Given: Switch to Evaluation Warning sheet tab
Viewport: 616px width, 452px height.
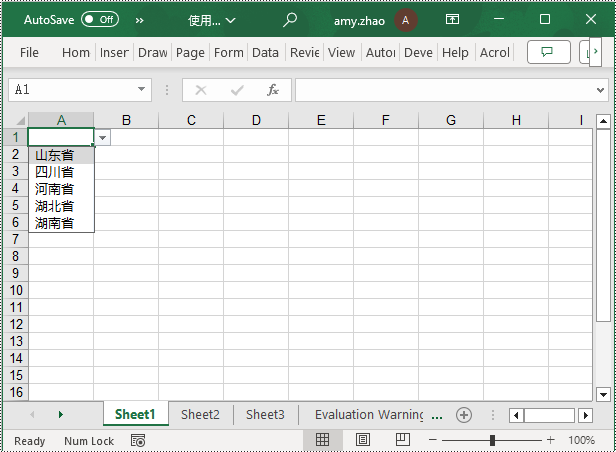Looking at the screenshot, I should pyautogui.click(x=369, y=415).
